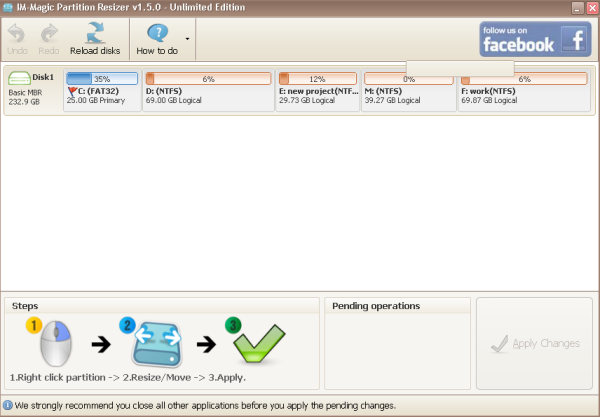Click the Basic MBR disk type text
The height and width of the screenshot is (417, 600).
[x=25, y=93]
